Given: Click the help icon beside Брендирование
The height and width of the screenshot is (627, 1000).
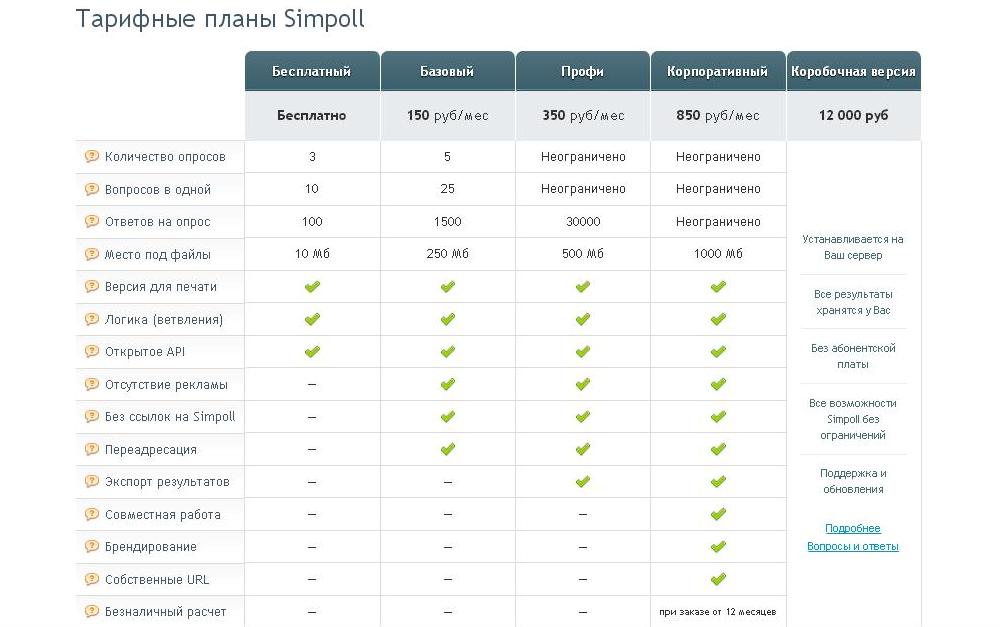Looking at the screenshot, I should click(x=92, y=547).
